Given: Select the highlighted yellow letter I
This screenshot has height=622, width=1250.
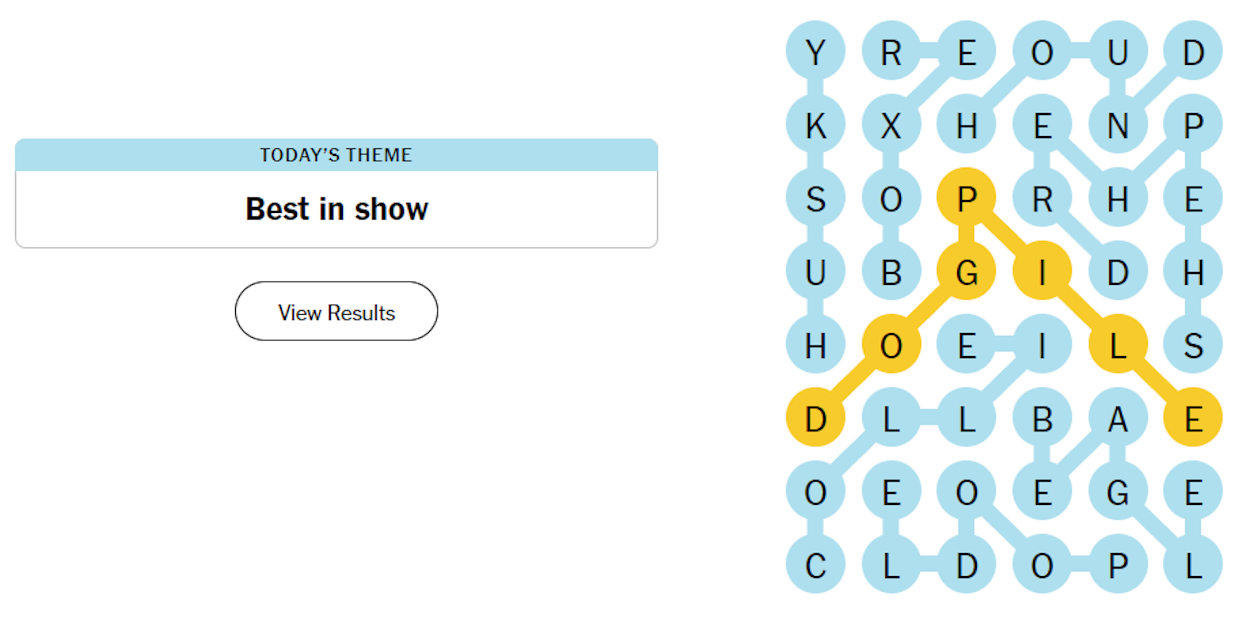Looking at the screenshot, I should coord(1042,270).
